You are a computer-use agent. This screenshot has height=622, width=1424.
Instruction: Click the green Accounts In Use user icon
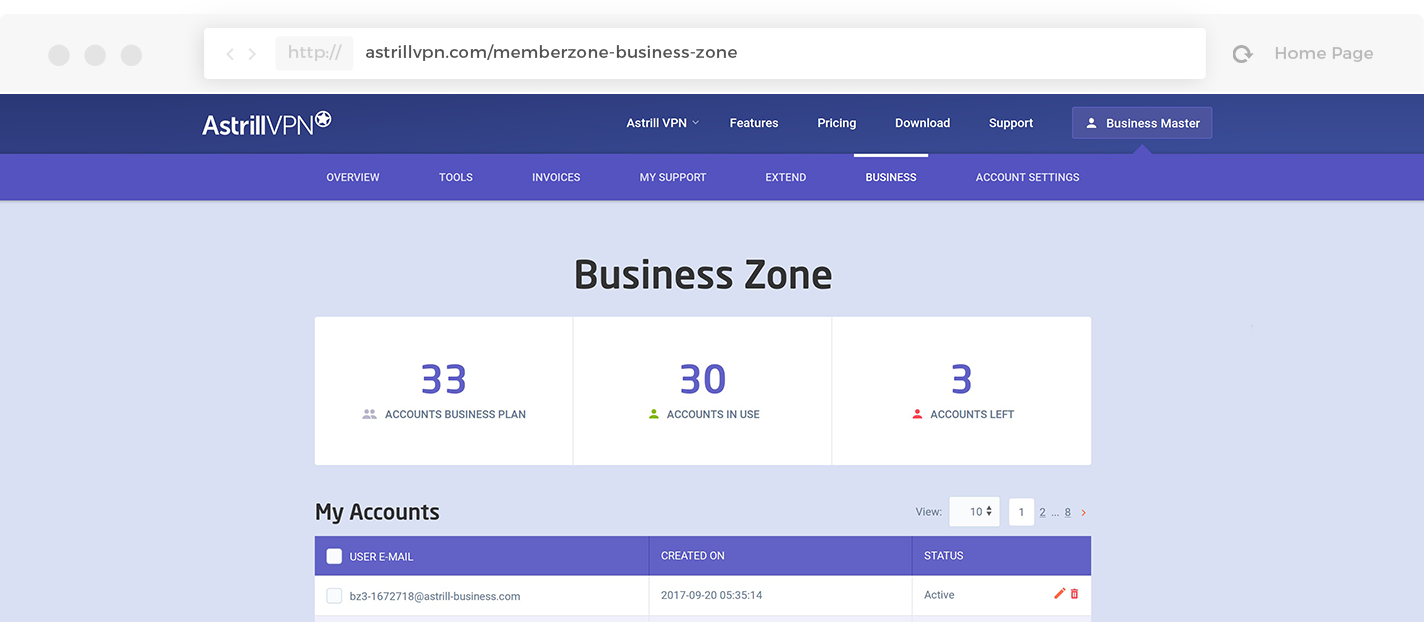coord(651,412)
